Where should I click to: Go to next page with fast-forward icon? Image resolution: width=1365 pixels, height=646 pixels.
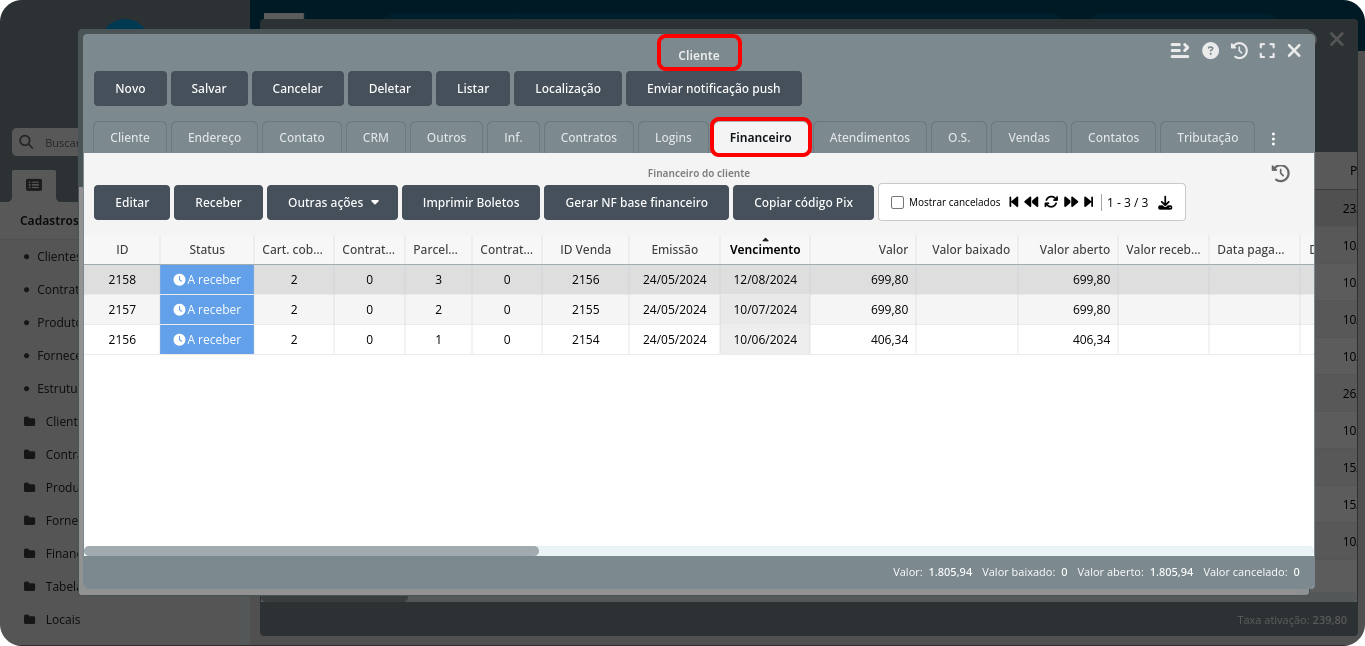(1071, 202)
